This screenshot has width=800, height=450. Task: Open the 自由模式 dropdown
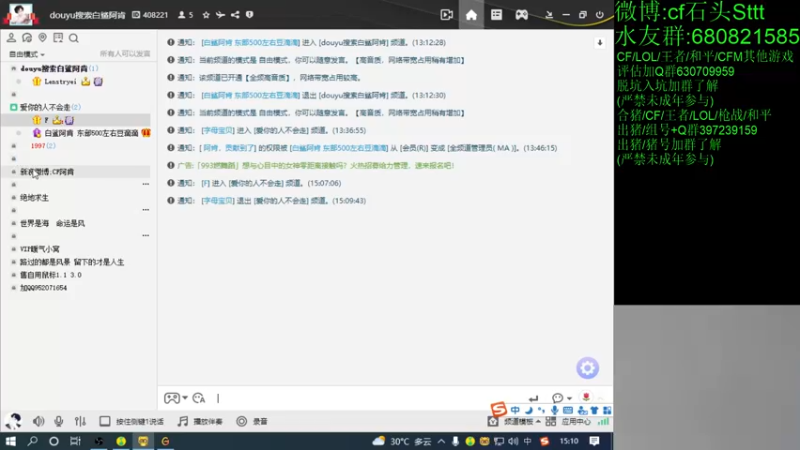pyautogui.click(x=27, y=54)
